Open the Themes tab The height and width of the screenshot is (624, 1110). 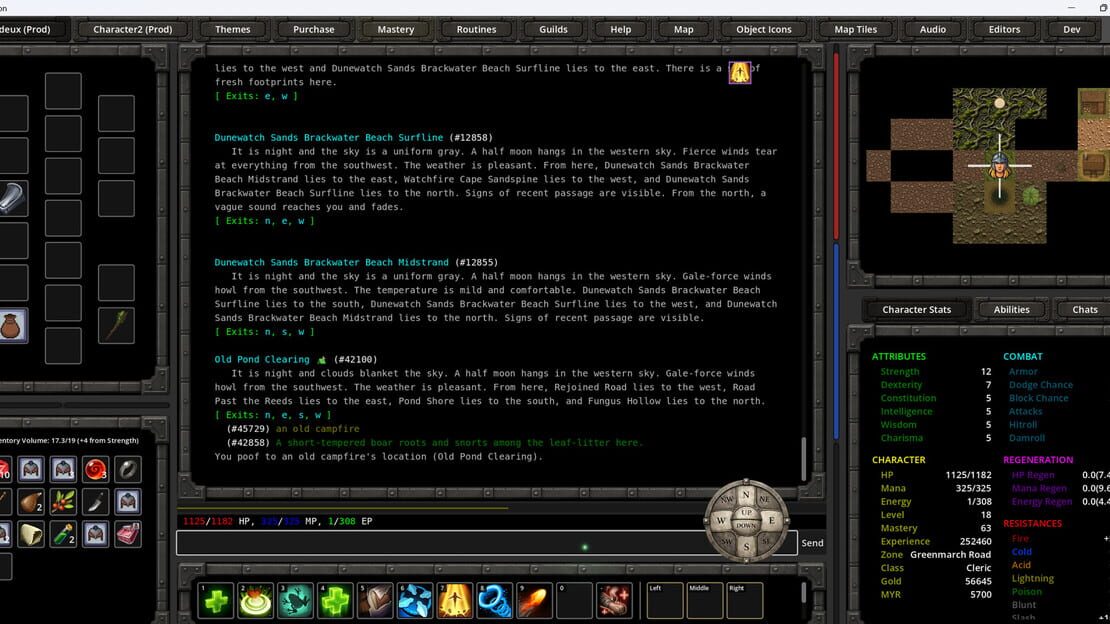[x=232, y=29]
